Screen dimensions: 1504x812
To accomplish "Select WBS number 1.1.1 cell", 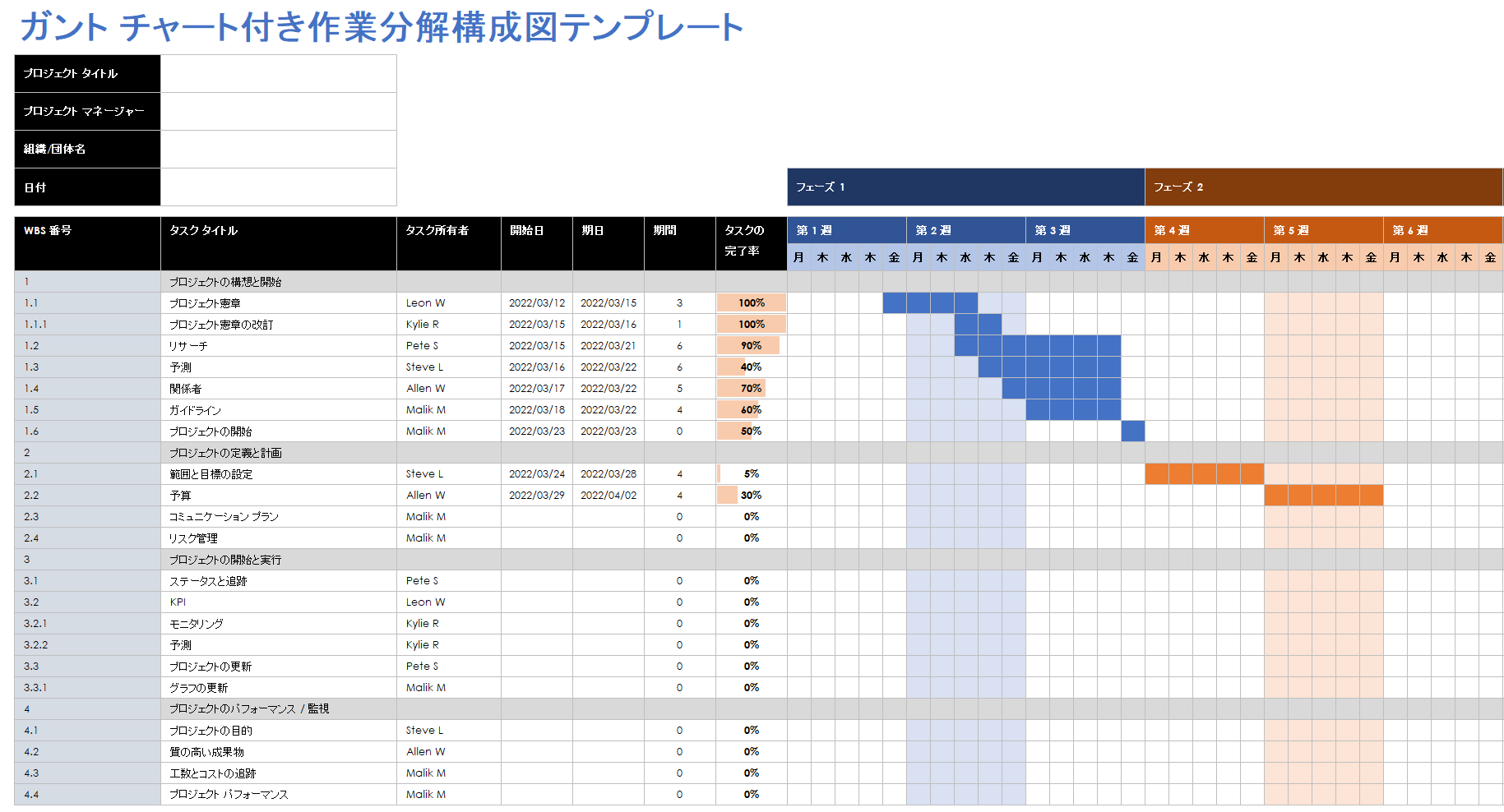I will (88, 325).
